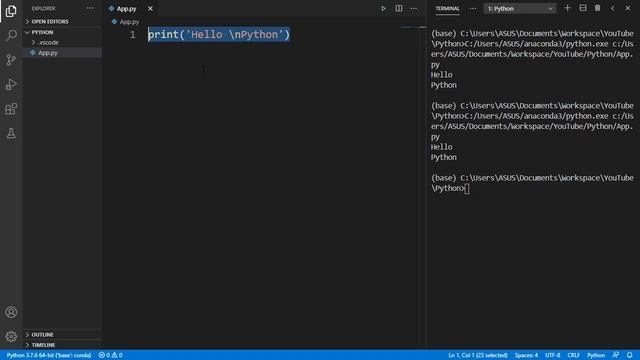The height and width of the screenshot is (360, 640).
Task: Change encoding via UTF-8
Action: (x=553, y=355)
